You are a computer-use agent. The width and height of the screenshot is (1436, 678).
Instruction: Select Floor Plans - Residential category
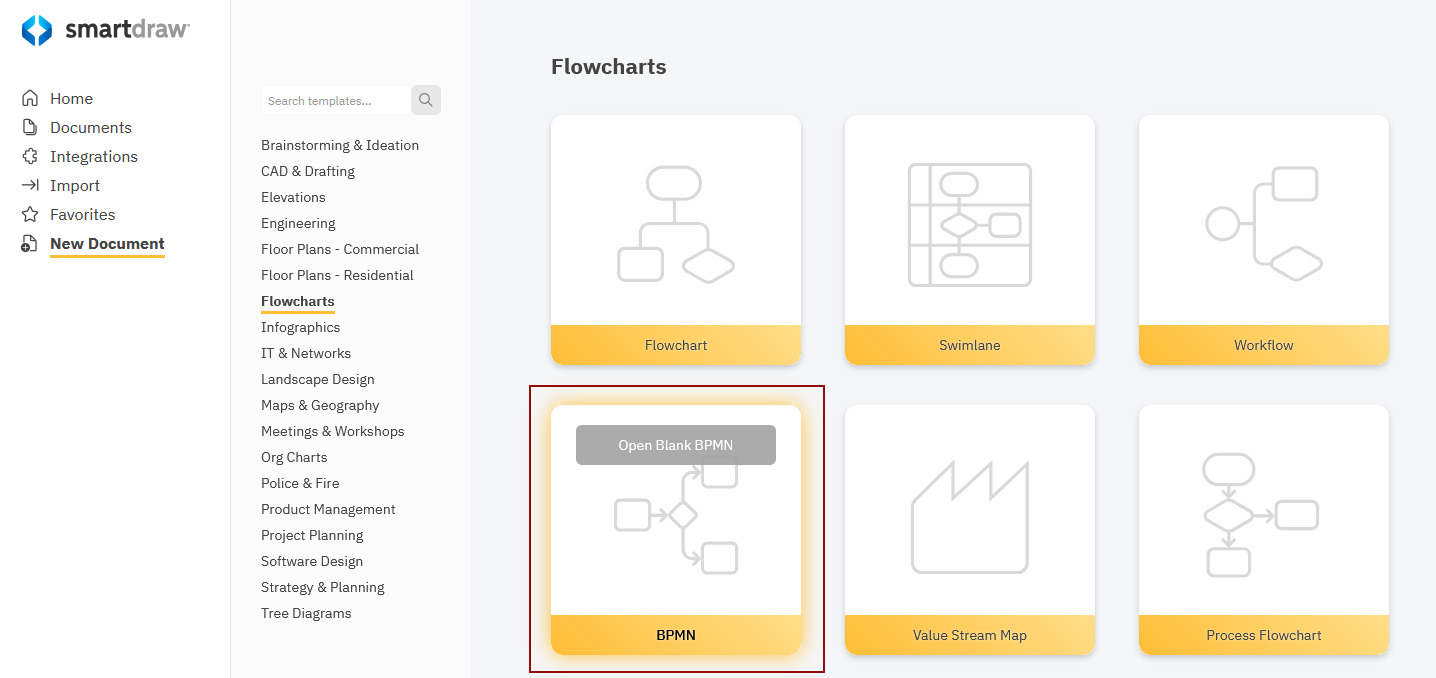pos(337,275)
